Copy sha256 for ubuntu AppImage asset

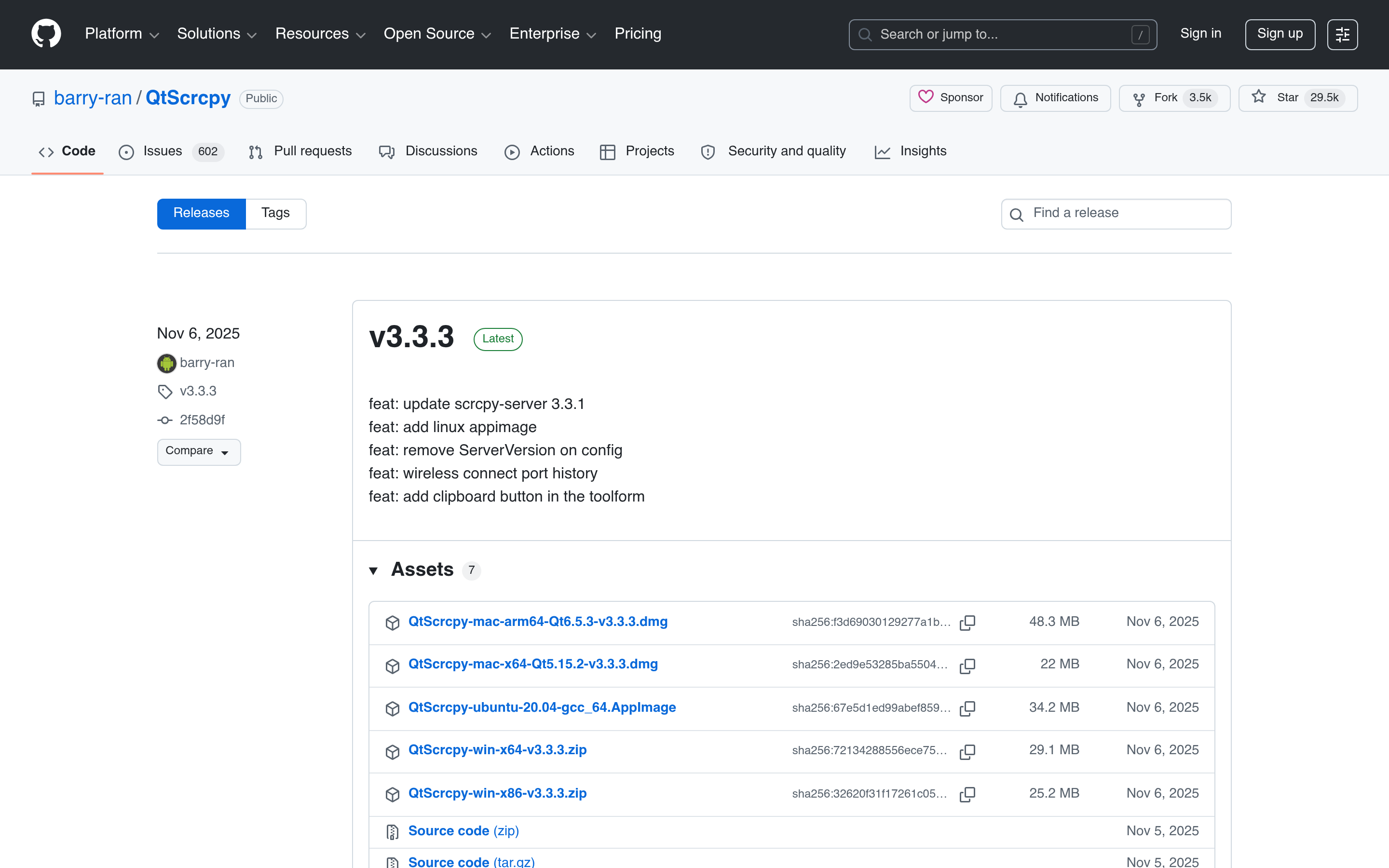[967, 708]
